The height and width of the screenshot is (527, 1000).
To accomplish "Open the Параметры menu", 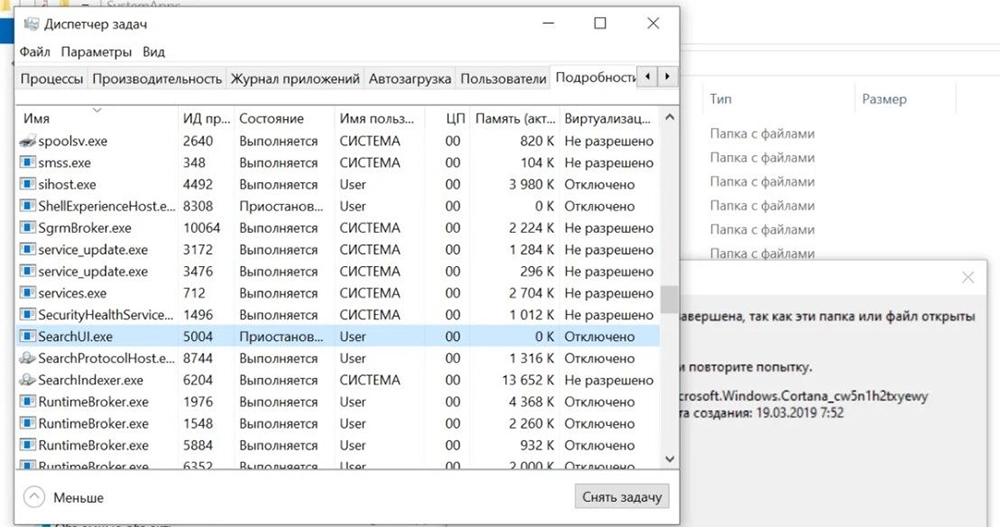I will tap(96, 52).
